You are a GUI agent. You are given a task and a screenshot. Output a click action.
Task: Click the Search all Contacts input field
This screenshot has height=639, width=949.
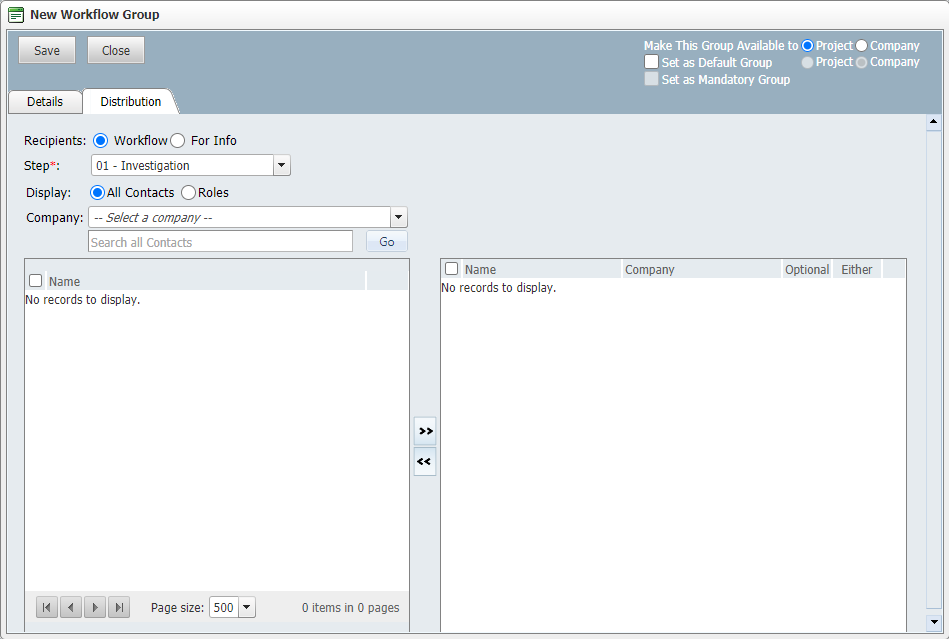(220, 241)
